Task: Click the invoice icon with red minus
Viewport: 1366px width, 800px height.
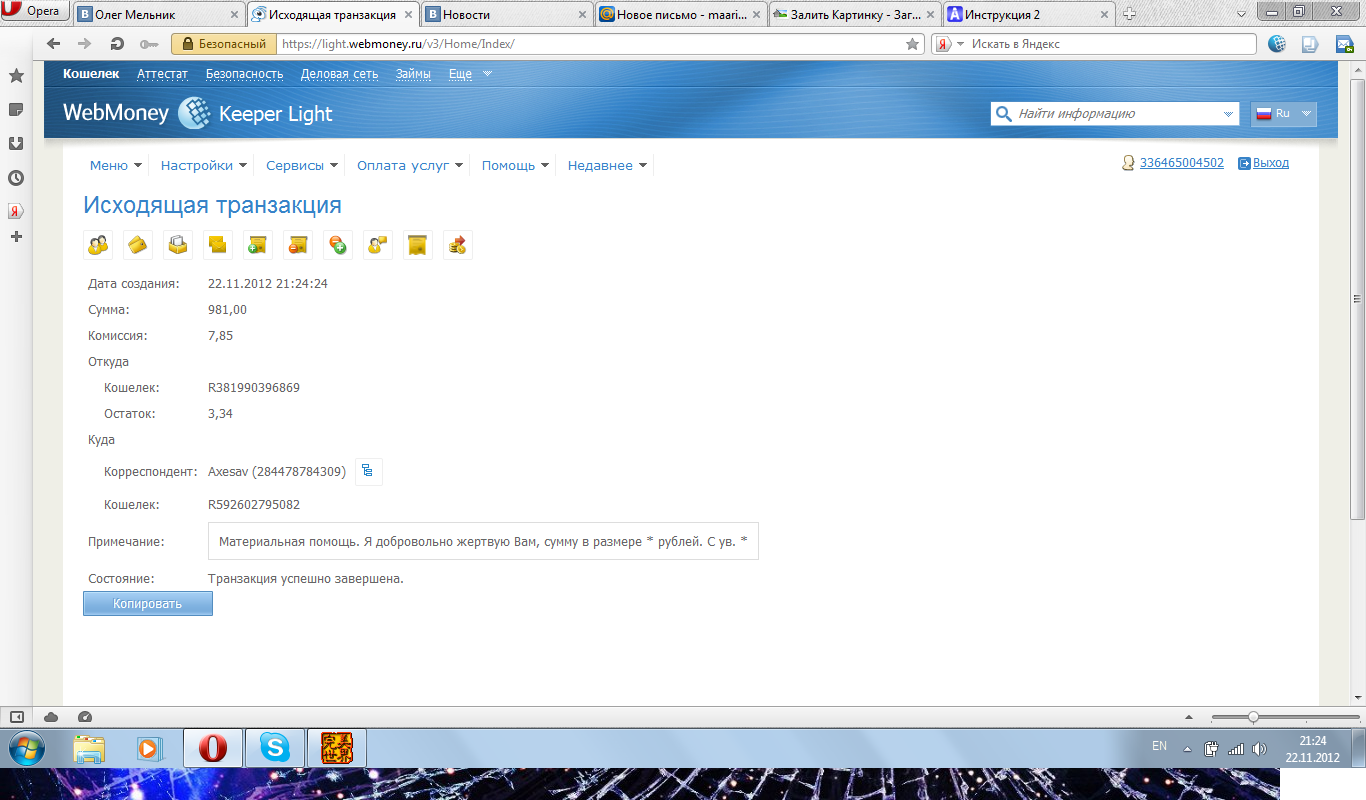Action: [x=298, y=245]
